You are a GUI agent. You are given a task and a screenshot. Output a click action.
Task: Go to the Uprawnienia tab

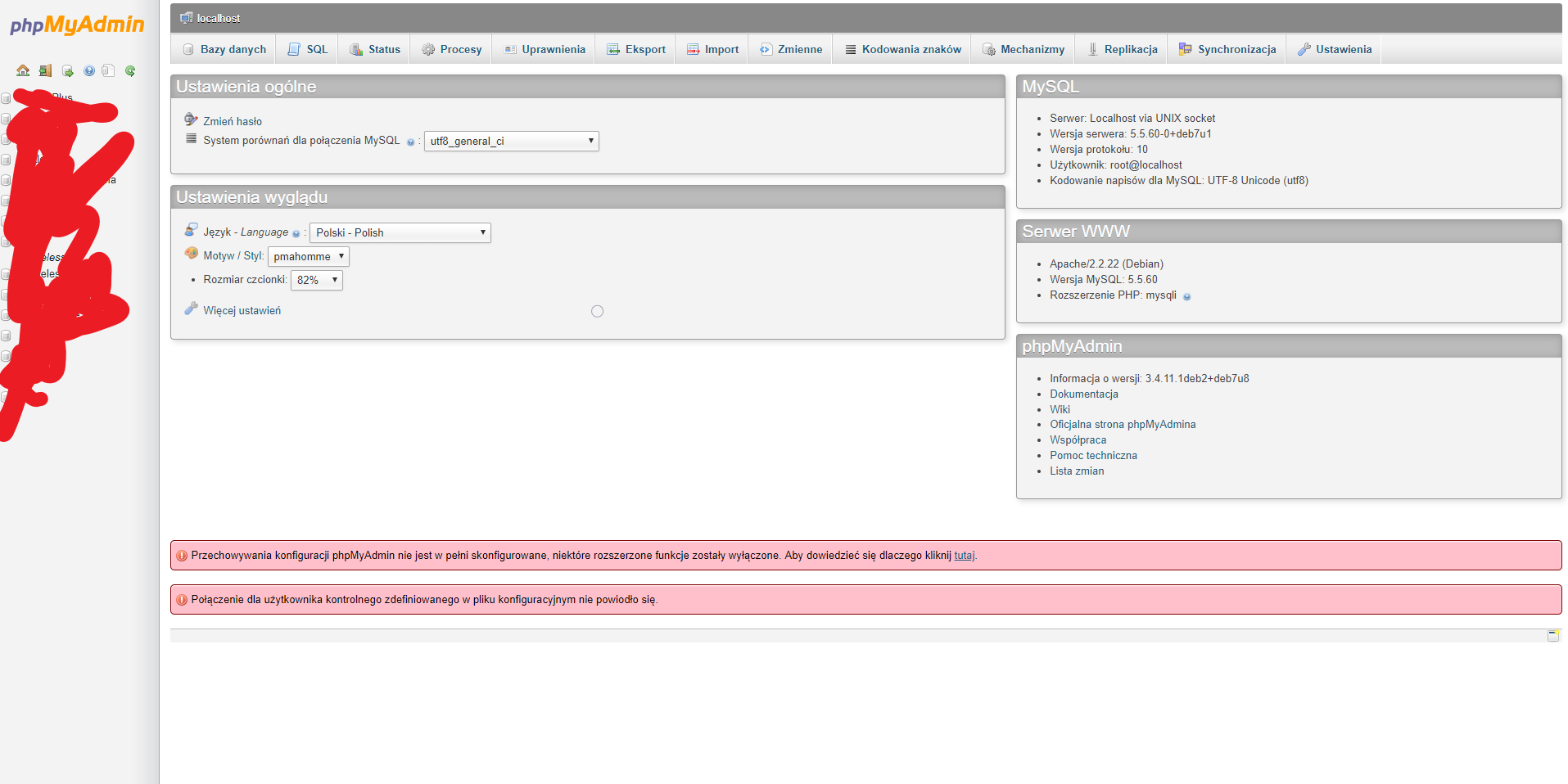coord(545,50)
